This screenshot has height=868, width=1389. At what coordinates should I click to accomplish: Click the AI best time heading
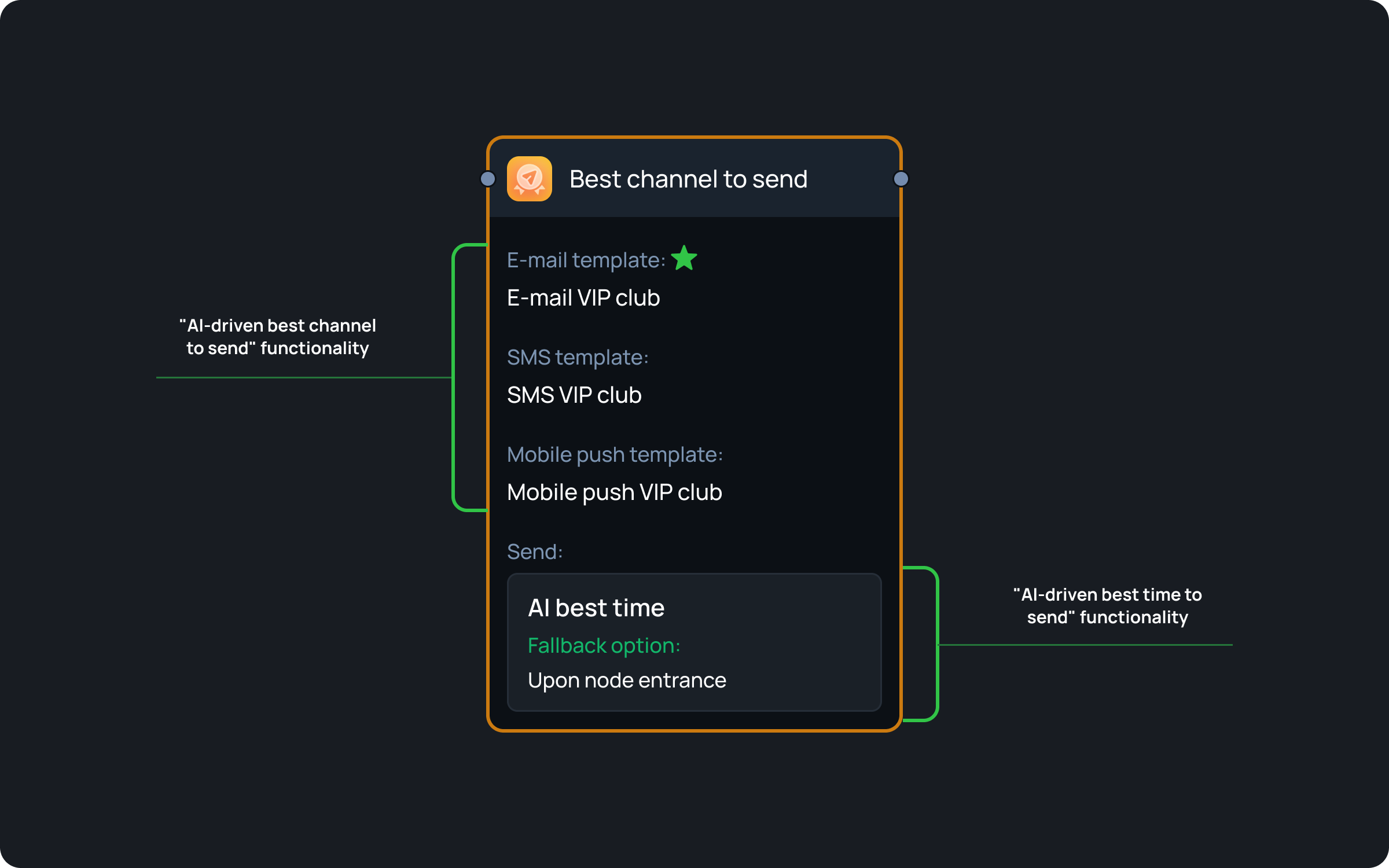click(x=596, y=608)
